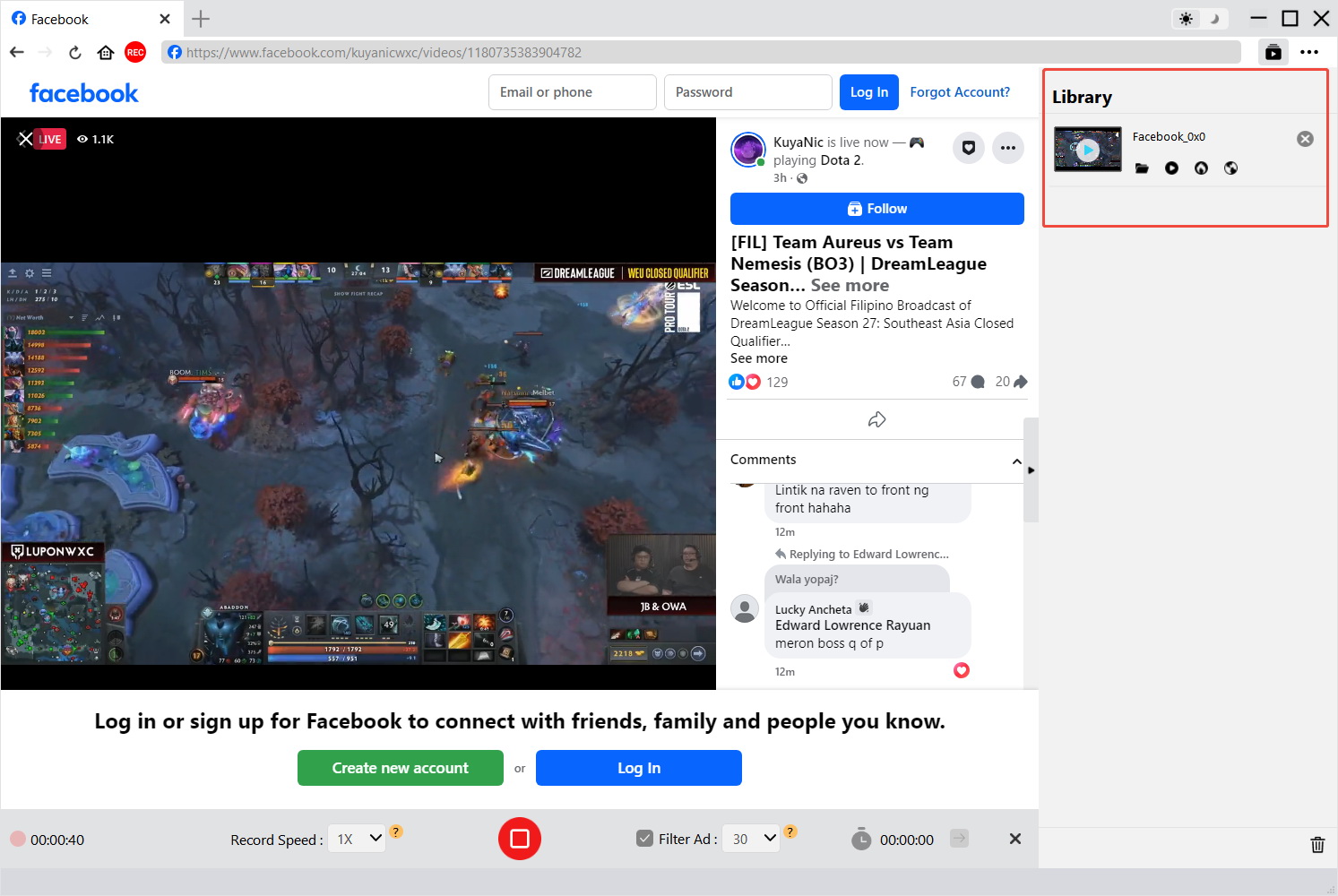Click the live Dota 2 video
This screenshot has width=1338, height=896.
[x=358, y=463]
